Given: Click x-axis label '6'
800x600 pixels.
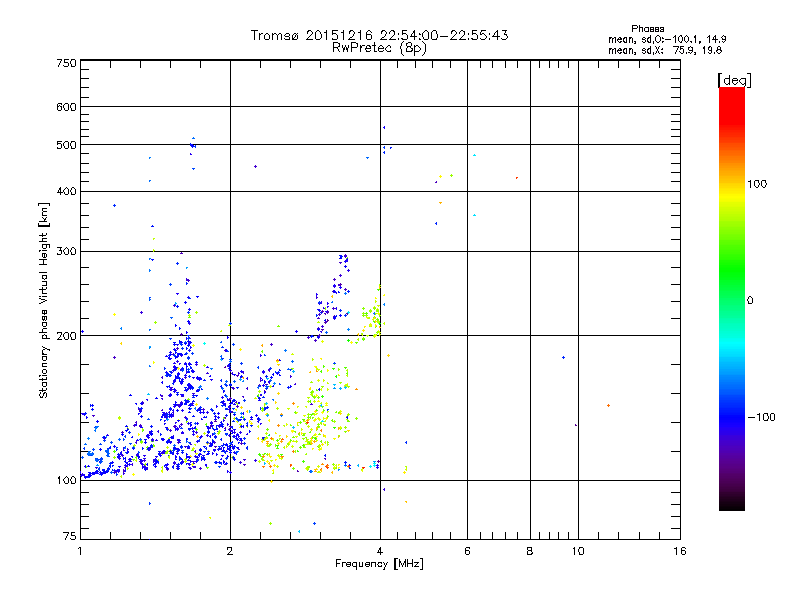Looking at the screenshot, I should tap(467, 551).
